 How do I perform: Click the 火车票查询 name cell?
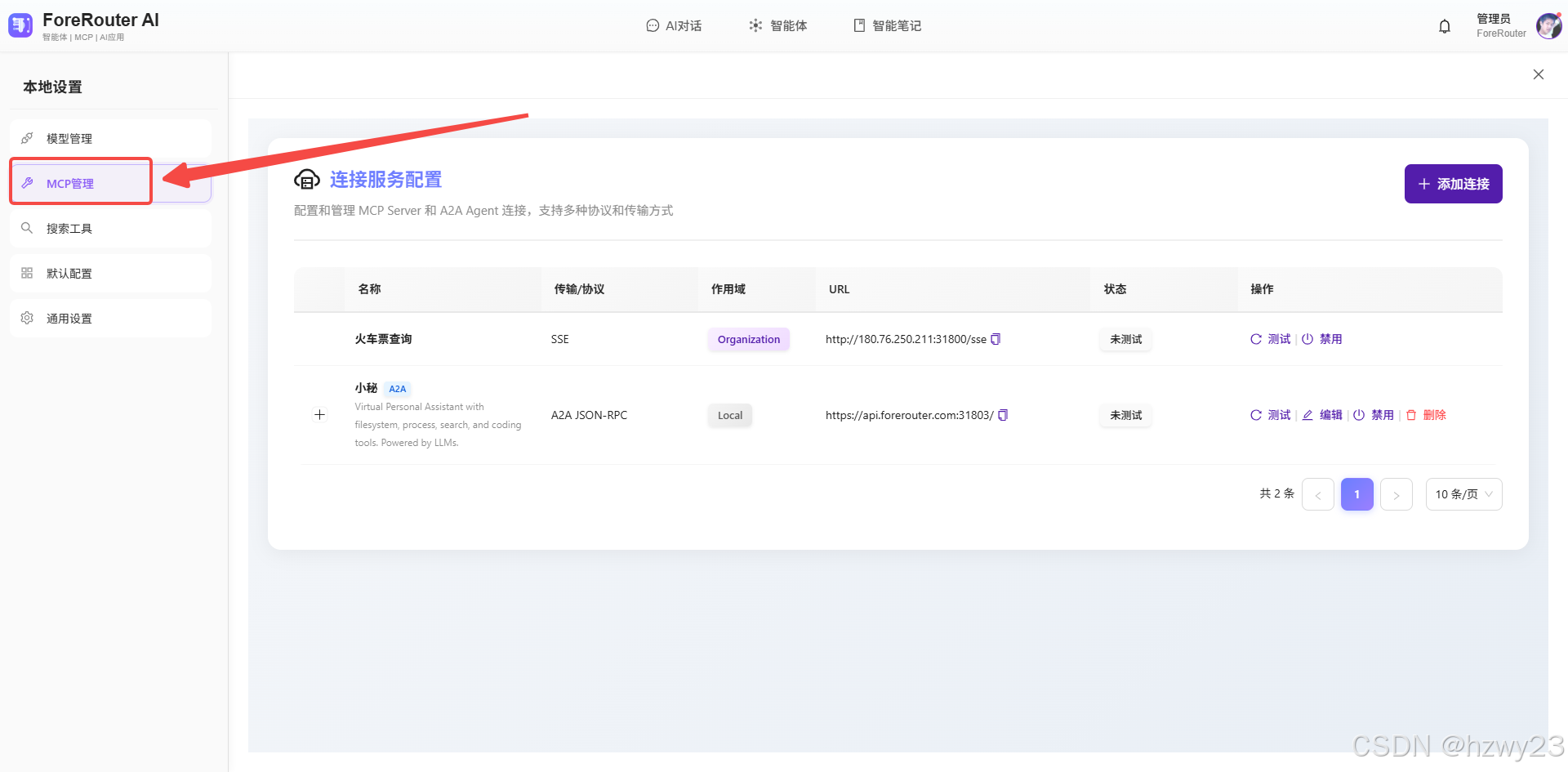click(x=383, y=339)
